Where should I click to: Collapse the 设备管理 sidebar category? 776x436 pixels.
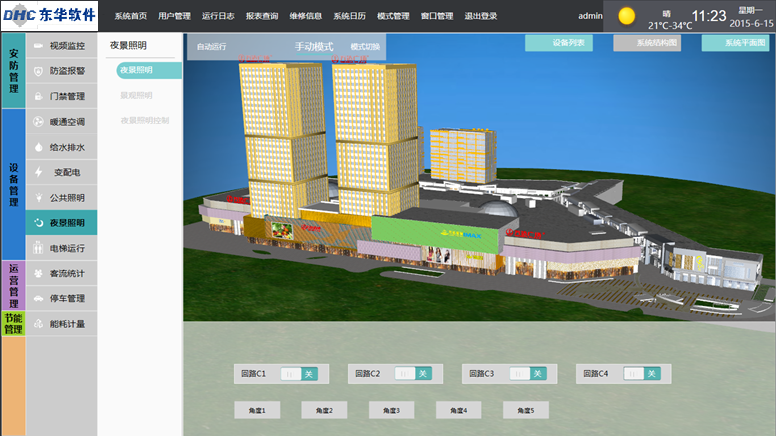click(x=13, y=184)
